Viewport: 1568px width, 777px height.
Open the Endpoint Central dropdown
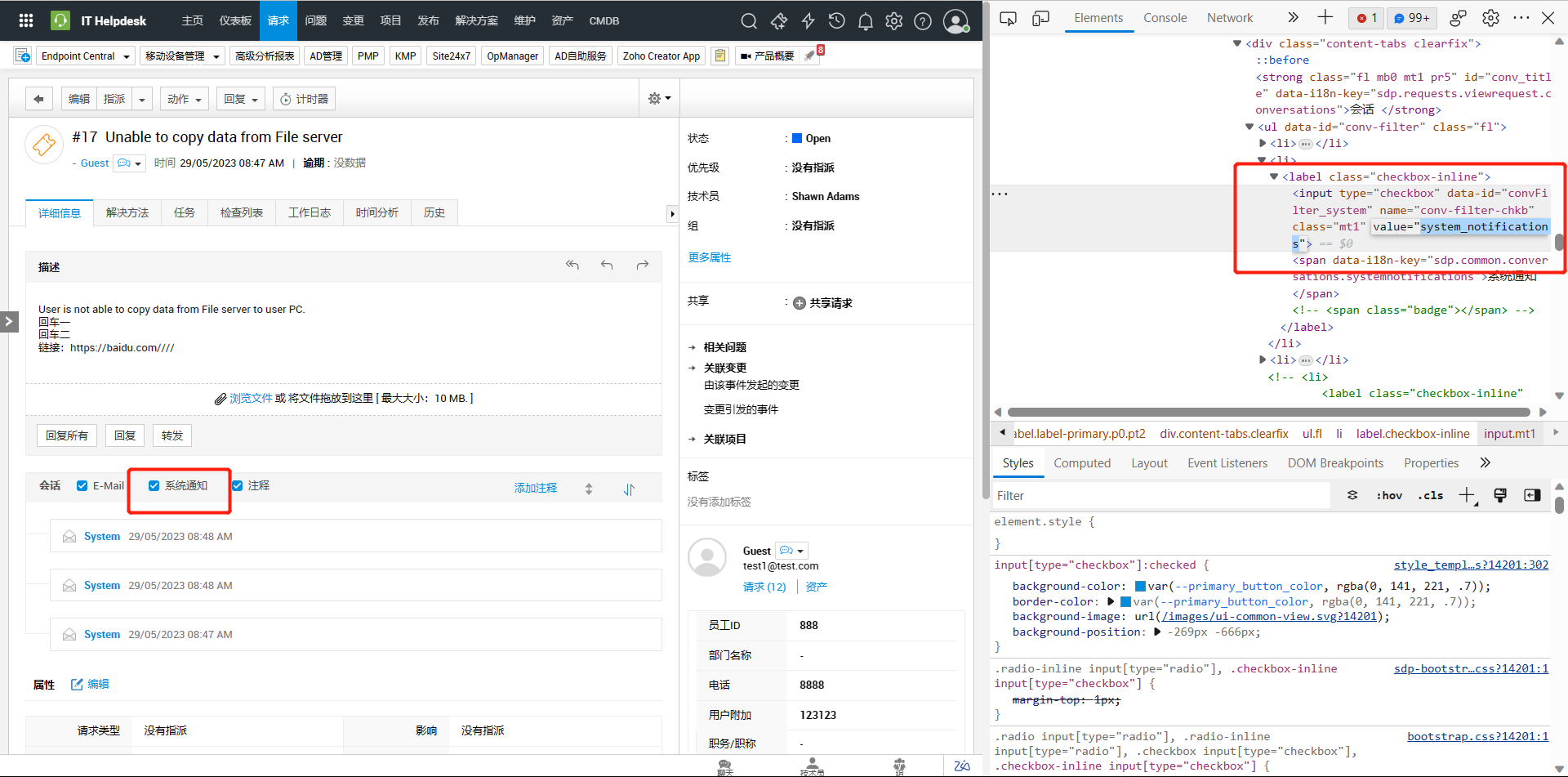84,56
